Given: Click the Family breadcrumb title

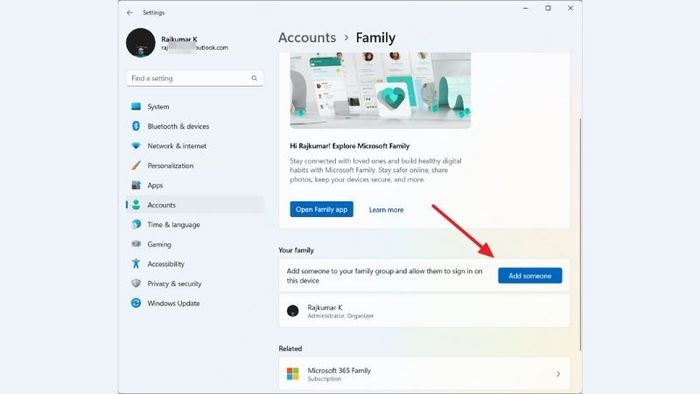Looking at the screenshot, I should click(375, 37).
